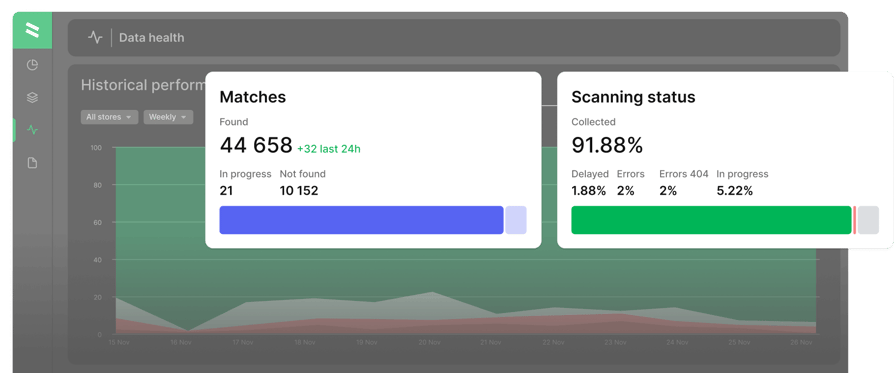Click the Delayed label in Scanning status
This screenshot has height=373, width=896.
click(x=590, y=174)
